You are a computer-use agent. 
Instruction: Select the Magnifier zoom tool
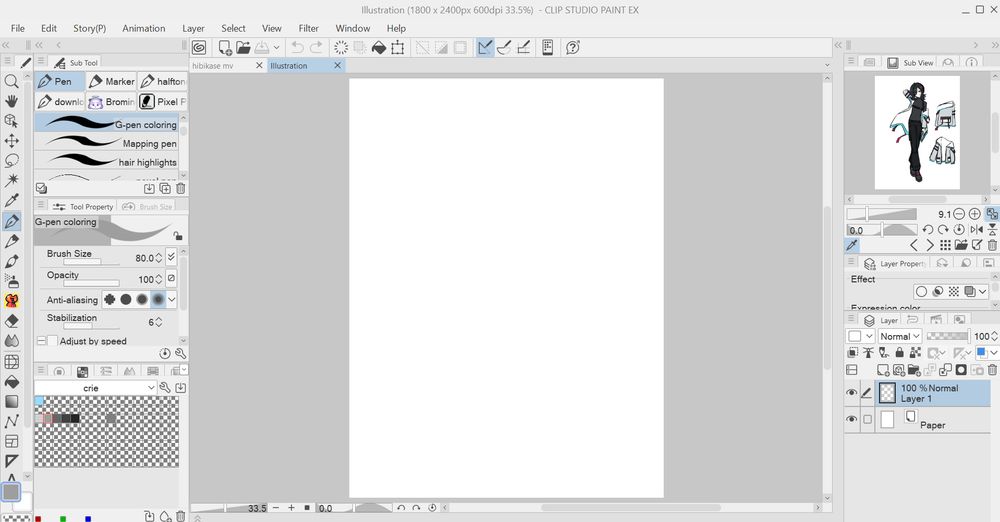(x=12, y=81)
